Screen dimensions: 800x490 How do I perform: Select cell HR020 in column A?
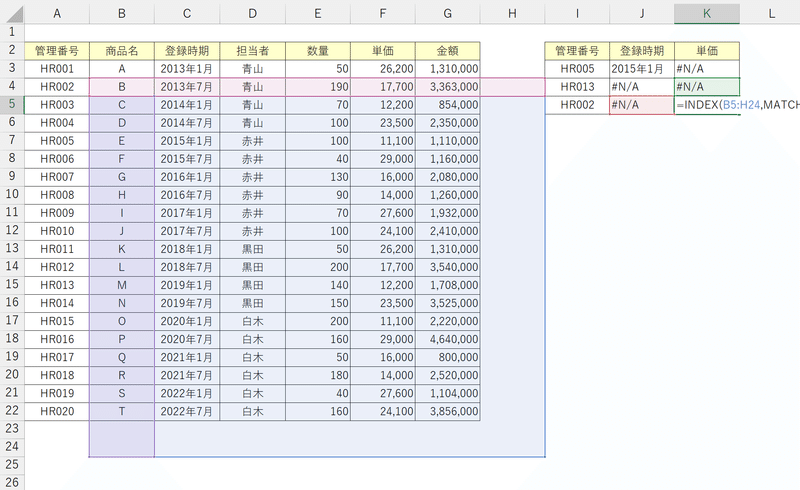(x=57, y=411)
